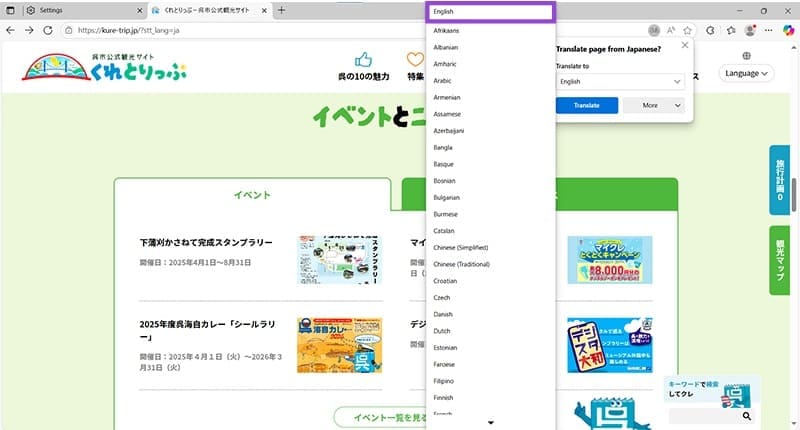
Task: Switch to the Settings browser tab
Action: point(70,10)
